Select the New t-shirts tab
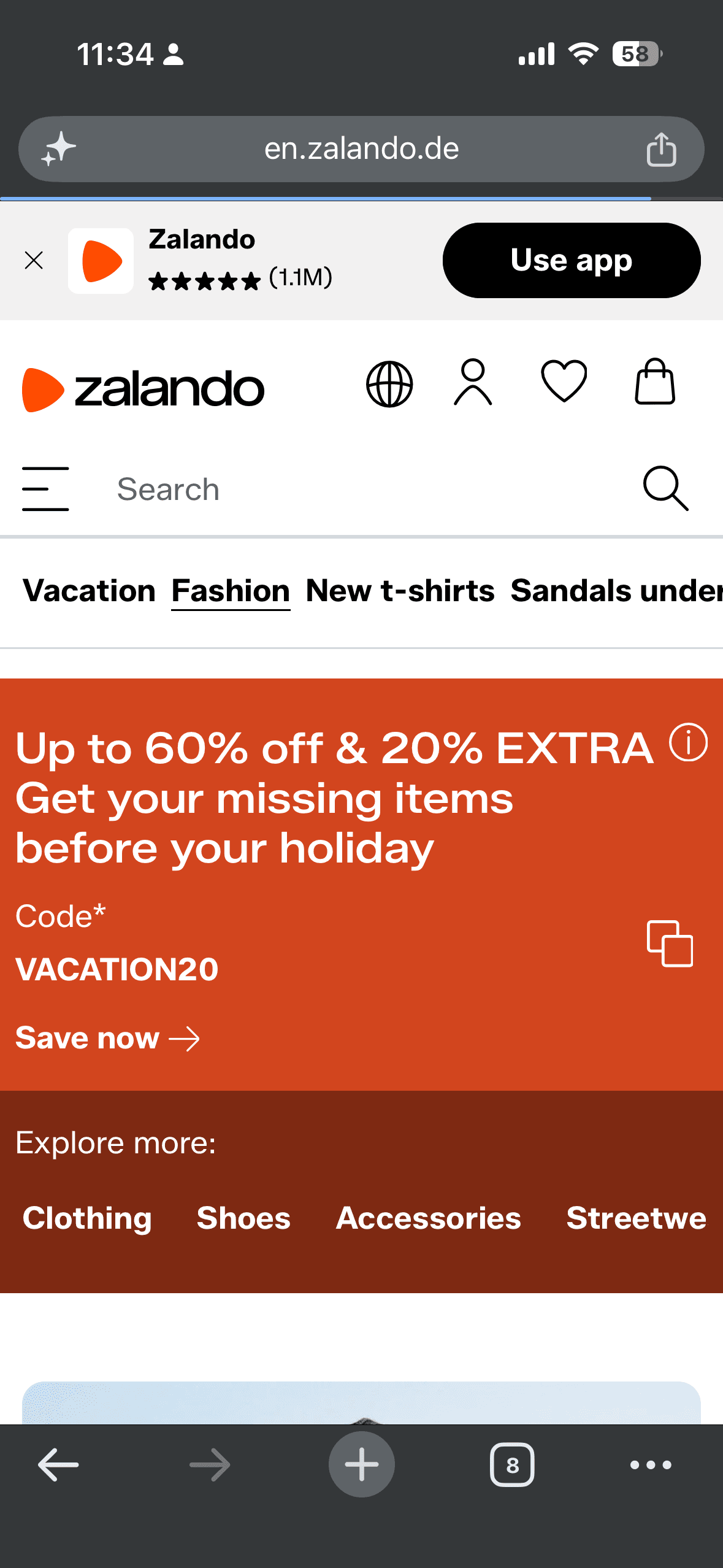 coord(400,591)
